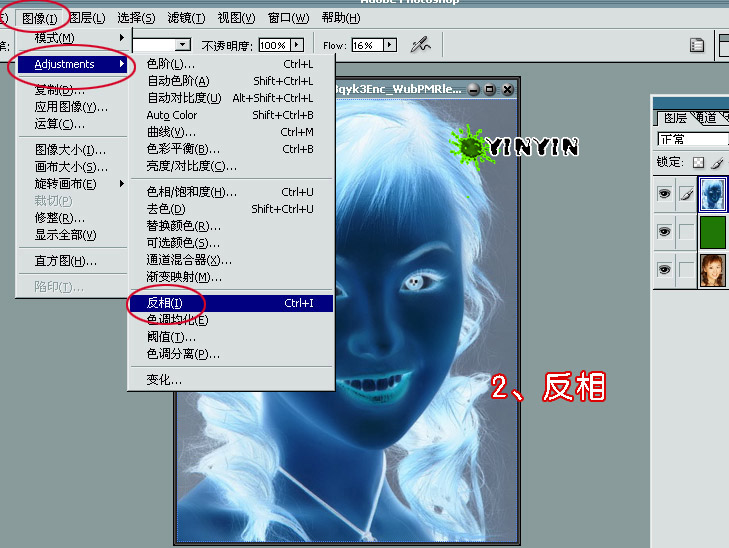Open 可选颜色(S)... dialog
The width and height of the screenshot is (729, 548).
click(x=231, y=243)
